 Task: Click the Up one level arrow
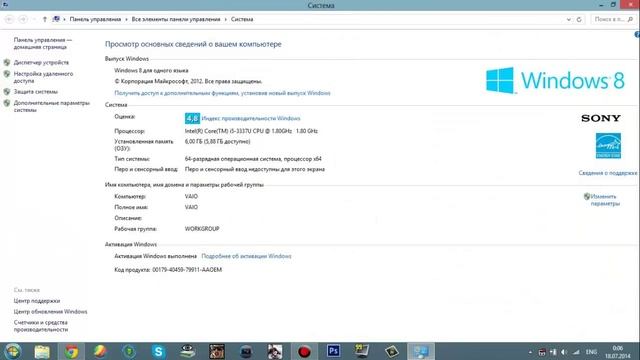click(x=44, y=19)
